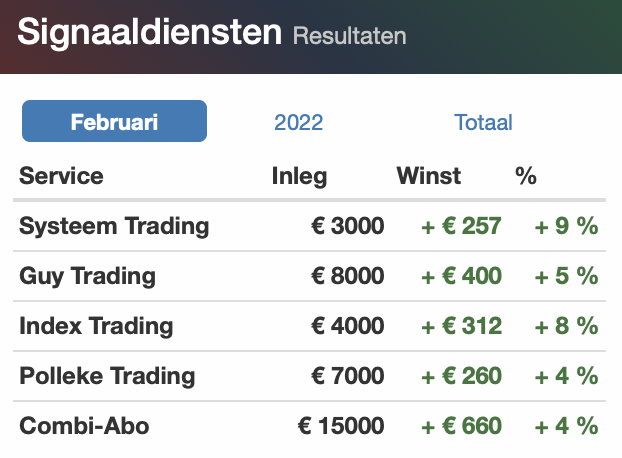Viewport: 622px width, 458px height.
Task: Click the + 8 % Index Trading percentage
Action: pos(566,326)
